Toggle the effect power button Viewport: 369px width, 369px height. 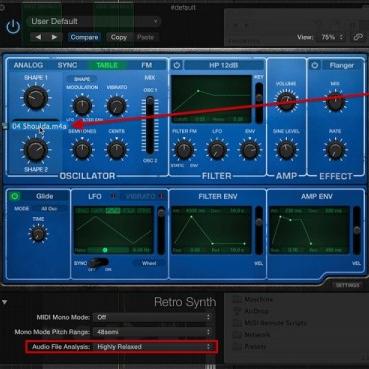pos(315,65)
